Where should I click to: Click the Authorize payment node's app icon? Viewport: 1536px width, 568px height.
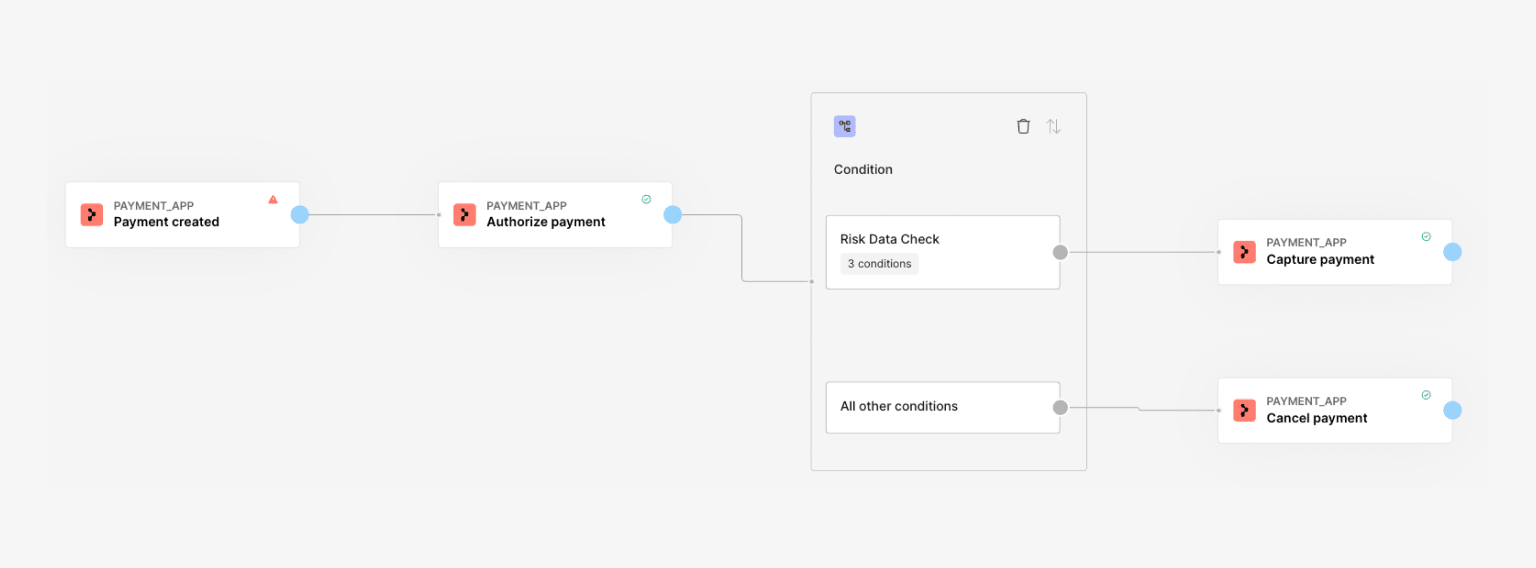[464, 214]
